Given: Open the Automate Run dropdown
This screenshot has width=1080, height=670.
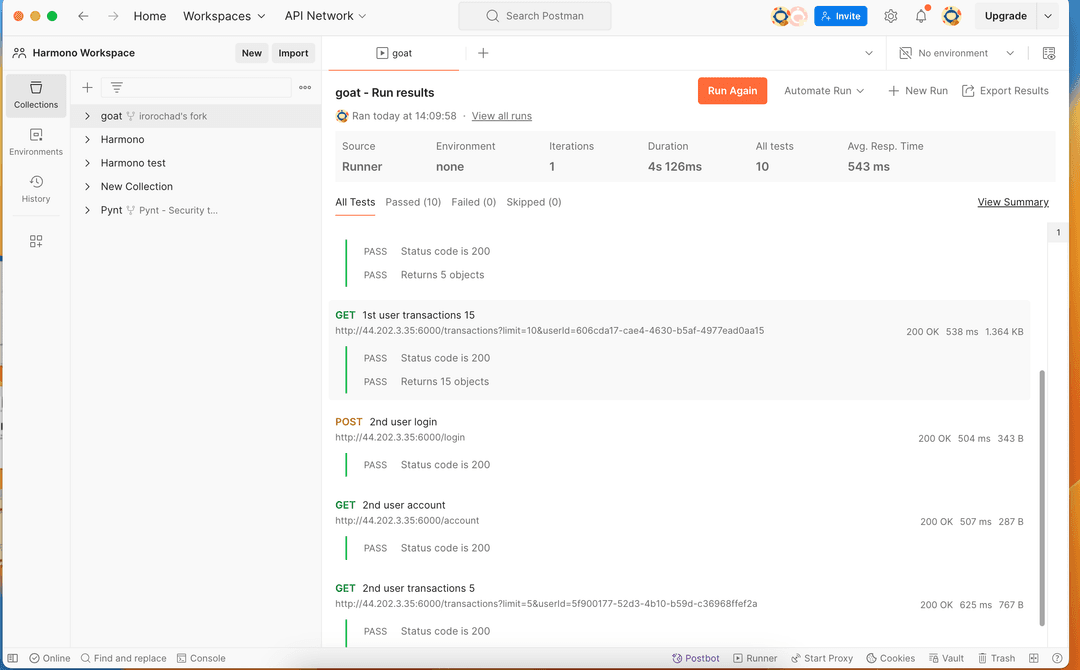Looking at the screenshot, I should pyautogui.click(x=824, y=91).
